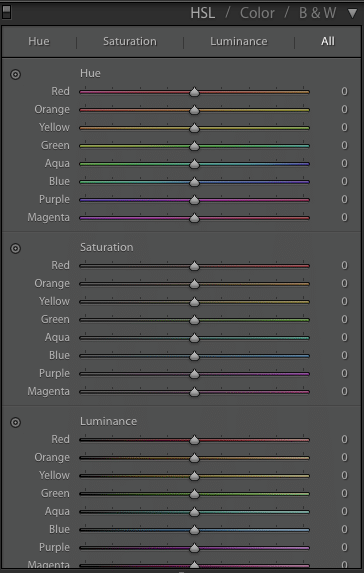Click the Luminance Yellow value field
The image size is (364, 573).
point(344,475)
